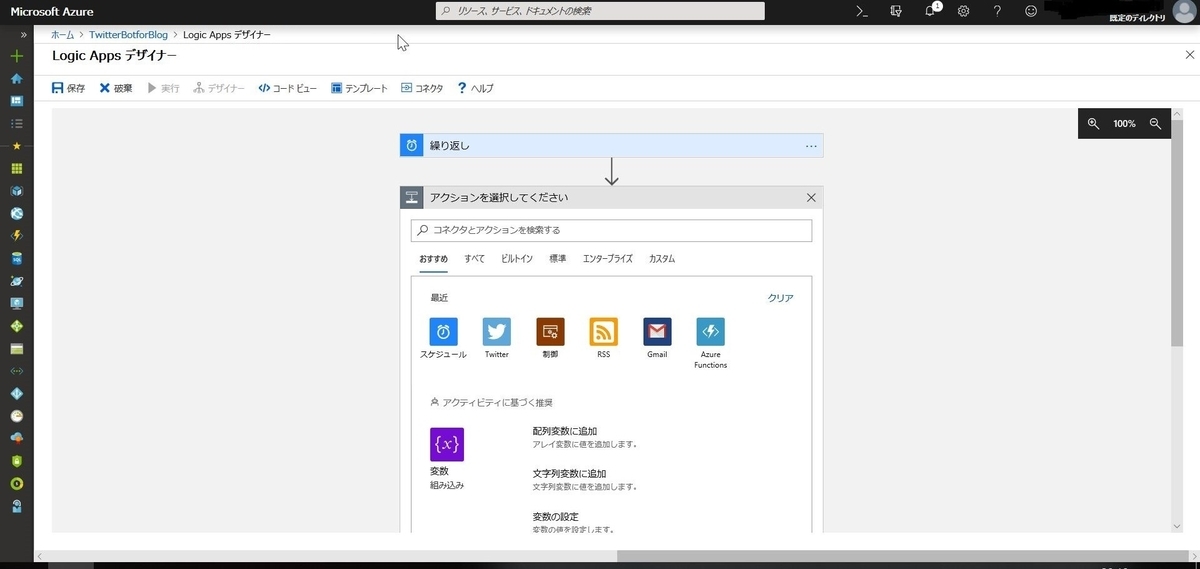Open the directory and subscription filter icon
This screenshot has width=1200, height=569.
pos(896,11)
